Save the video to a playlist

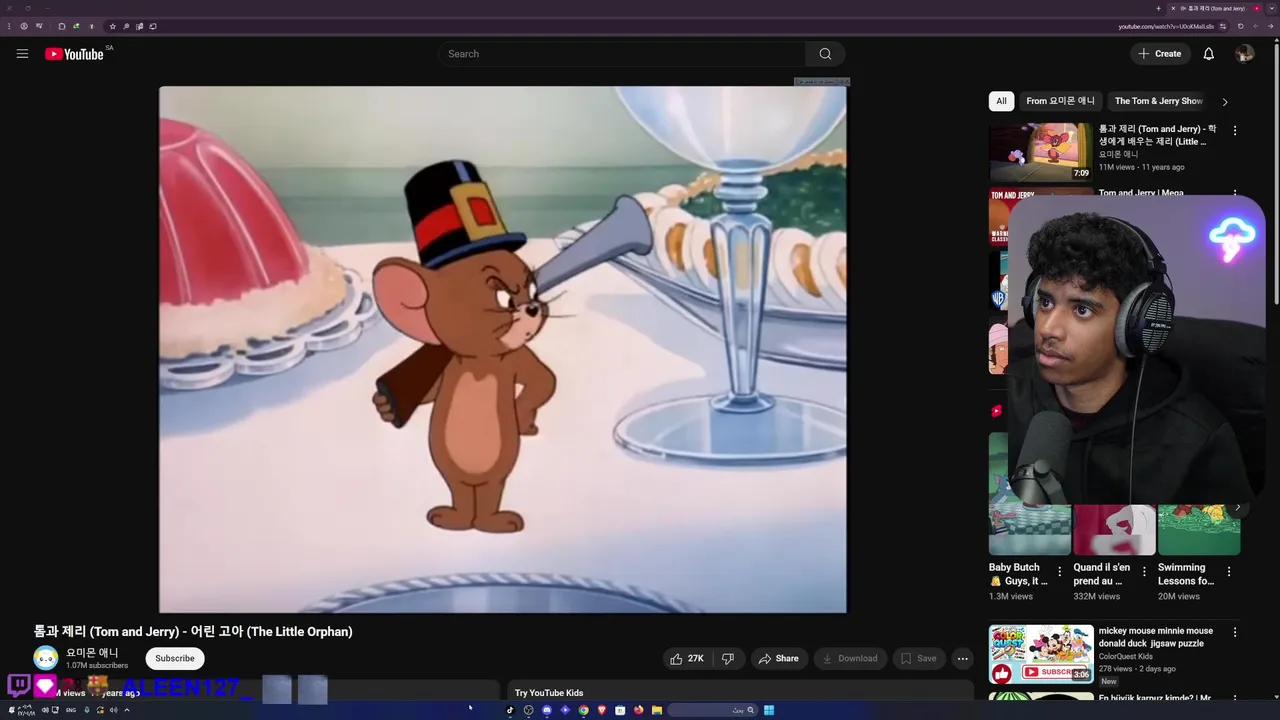(918, 658)
